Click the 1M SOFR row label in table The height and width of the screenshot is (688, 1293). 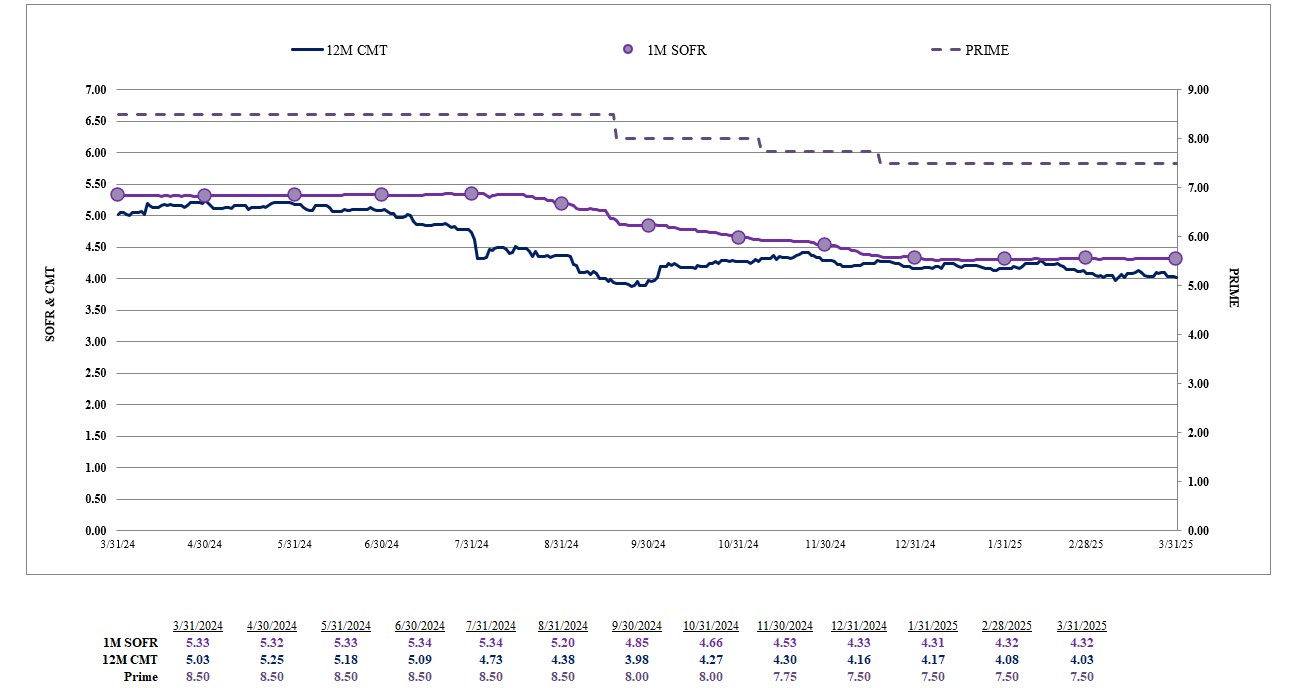(130, 642)
